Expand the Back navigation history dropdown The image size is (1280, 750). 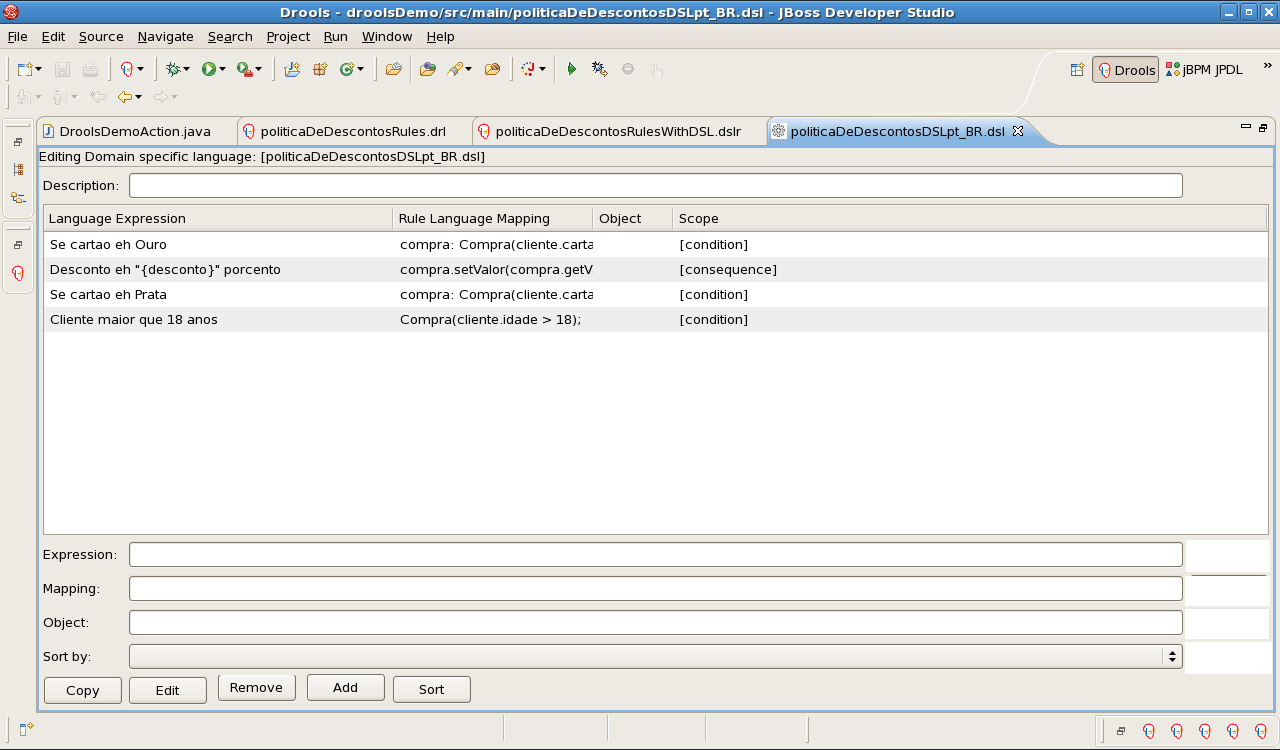pos(138,97)
